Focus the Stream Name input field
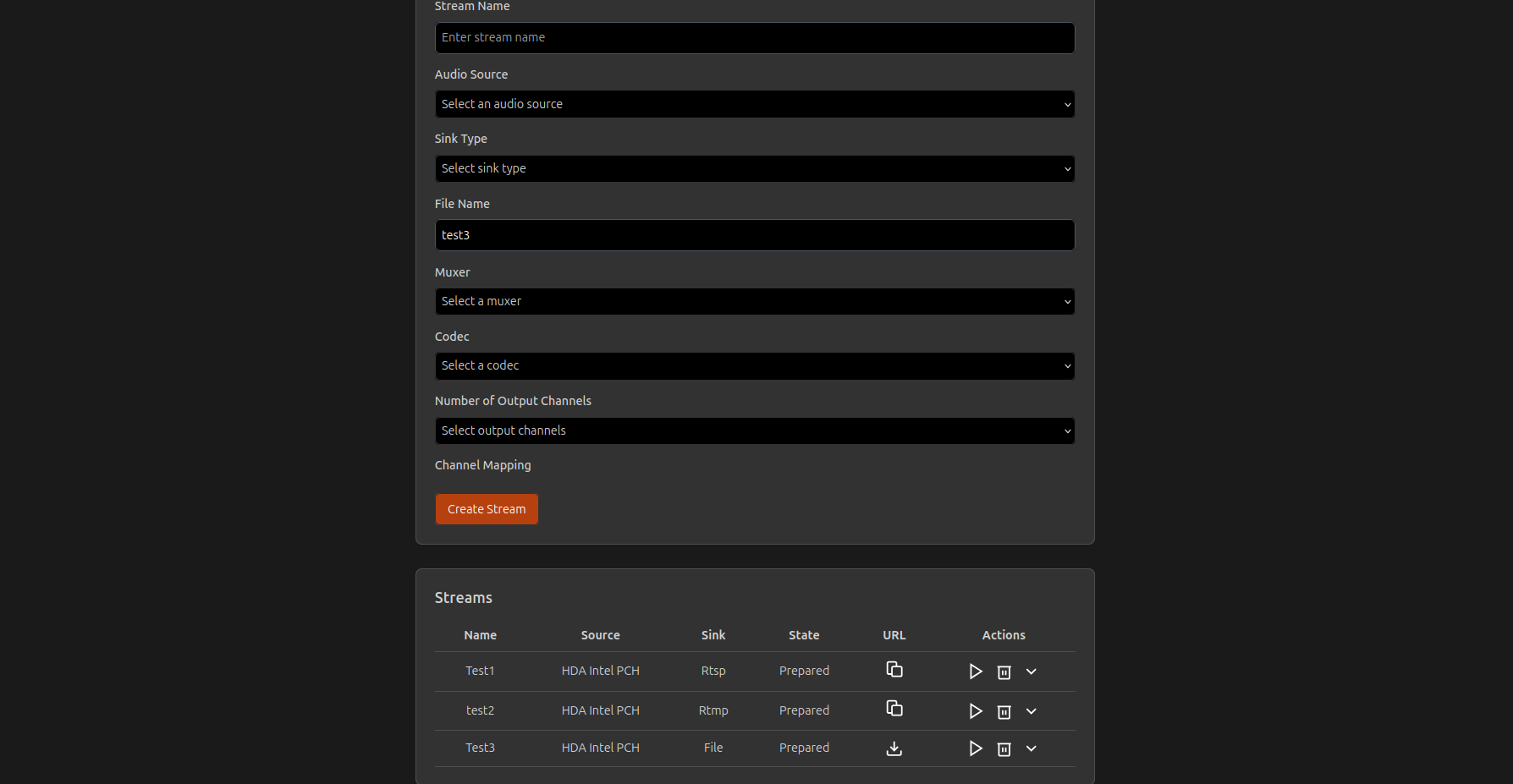 click(754, 38)
